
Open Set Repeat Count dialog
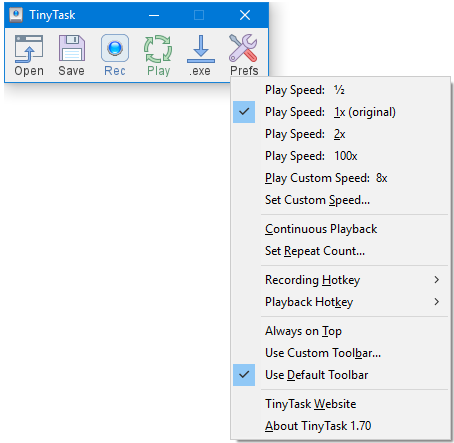[x=340, y=251]
